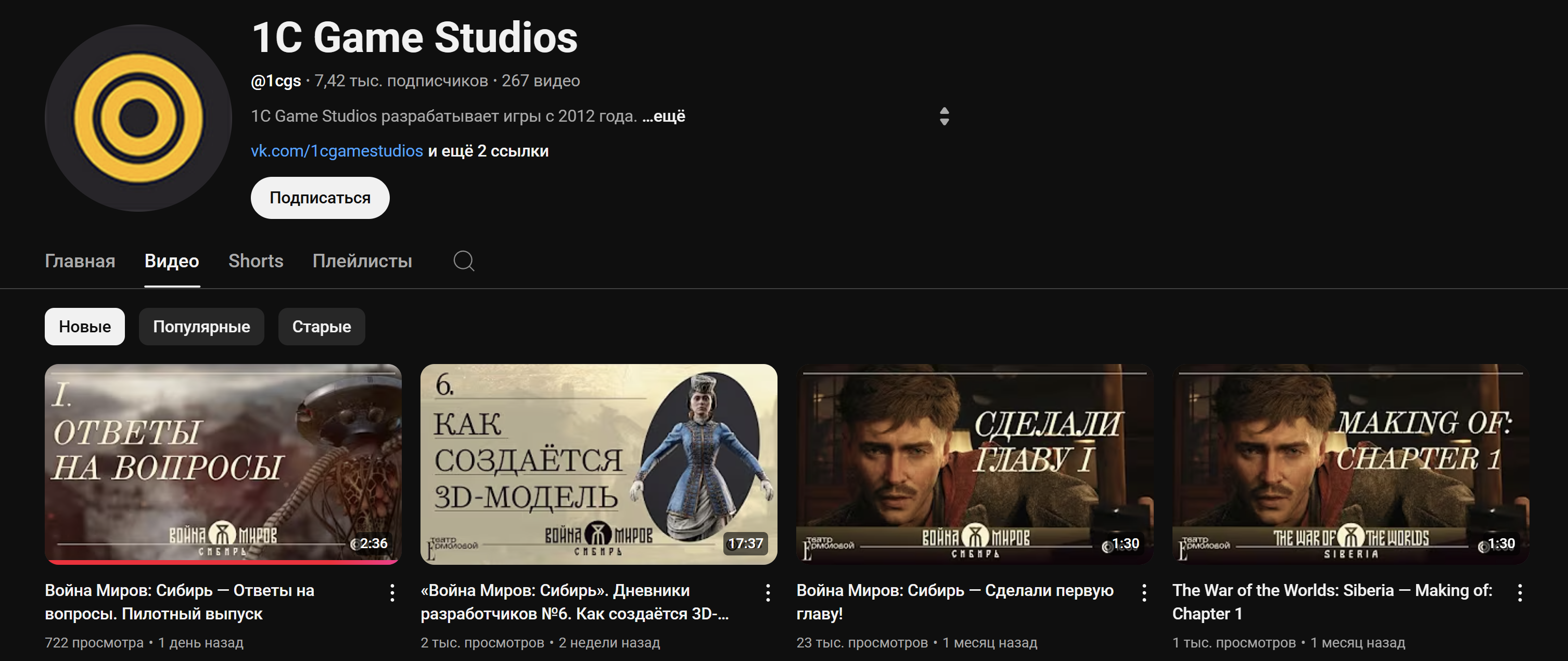Click the '23 тыс. просмотров' view count
The image size is (1568, 661).
pos(862,642)
